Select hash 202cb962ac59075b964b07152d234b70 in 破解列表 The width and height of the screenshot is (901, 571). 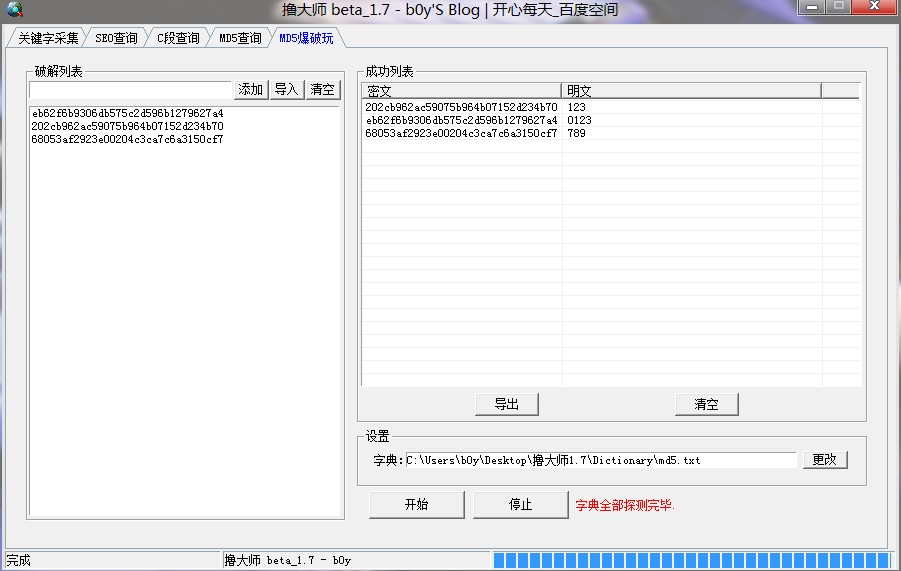[x=128, y=126]
